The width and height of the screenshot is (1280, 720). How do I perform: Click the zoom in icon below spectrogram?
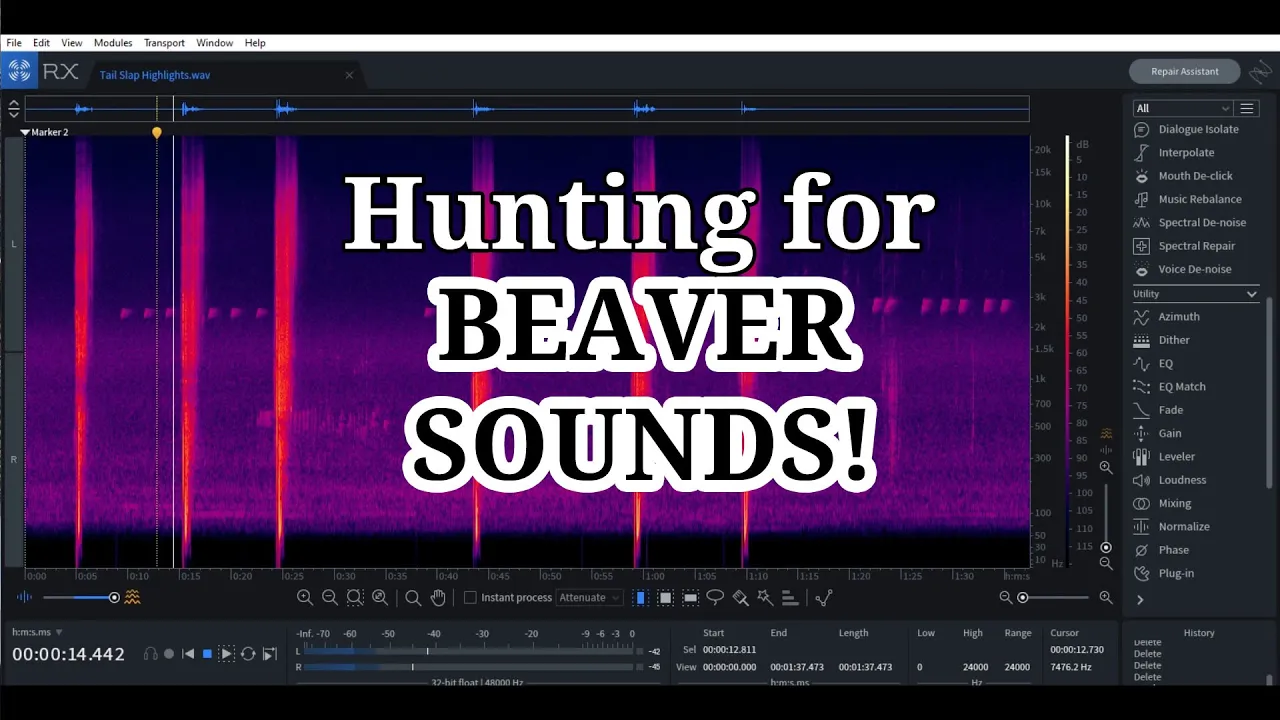tap(305, 597)
